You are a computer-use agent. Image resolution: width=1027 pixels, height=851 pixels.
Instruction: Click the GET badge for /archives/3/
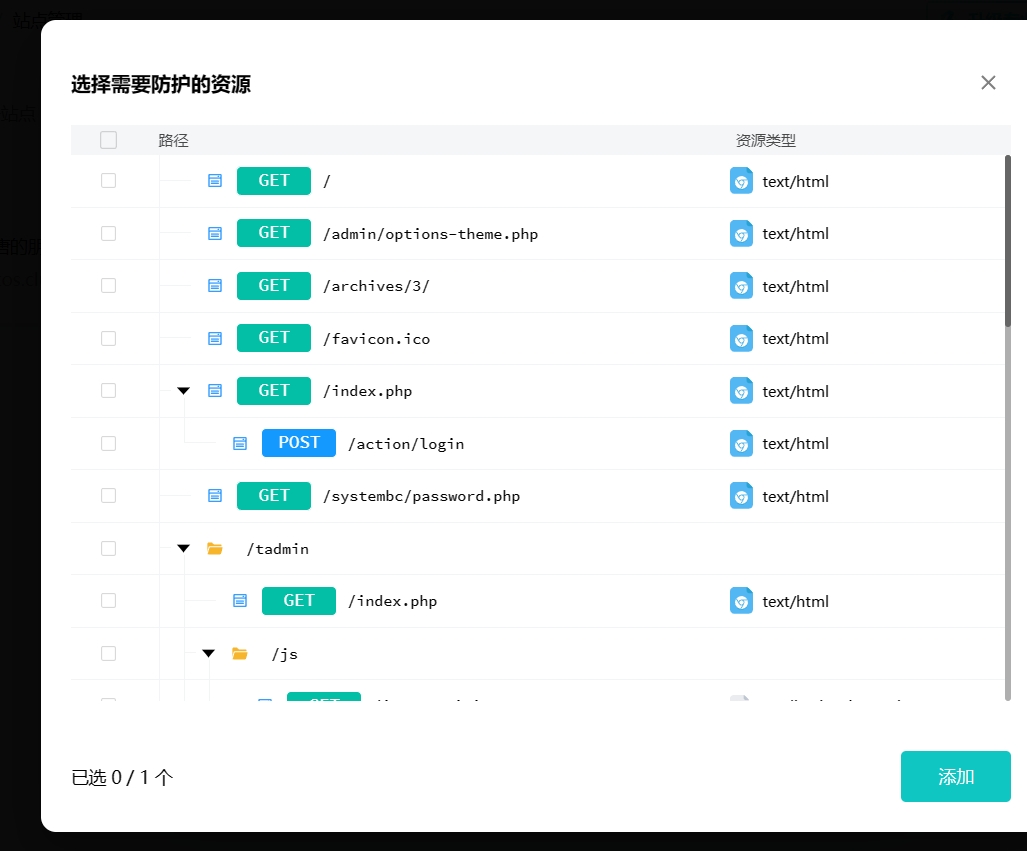tap(274, 286)
